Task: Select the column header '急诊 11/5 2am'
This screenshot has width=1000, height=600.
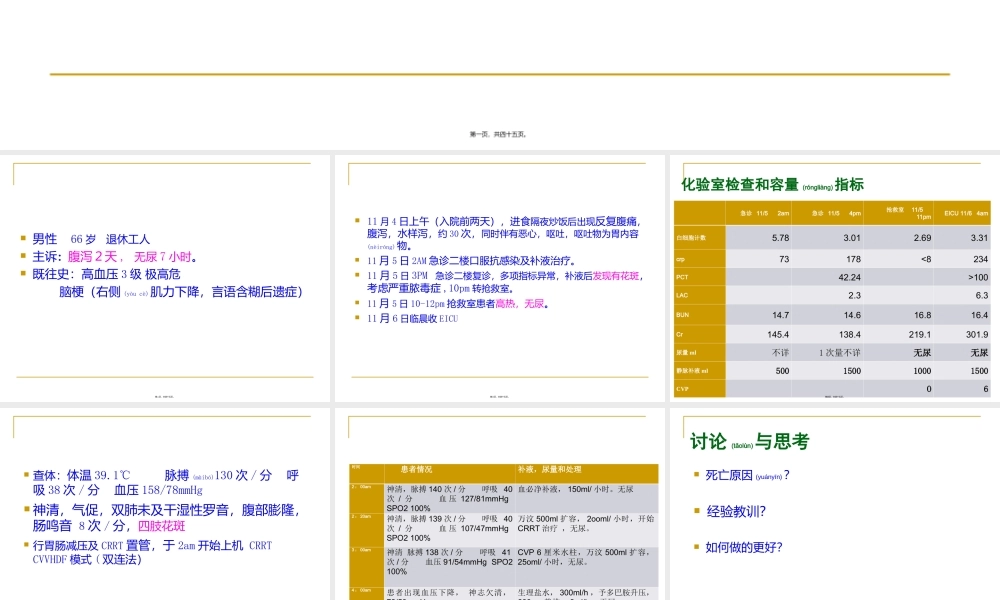Action: (x=758, y=213)
